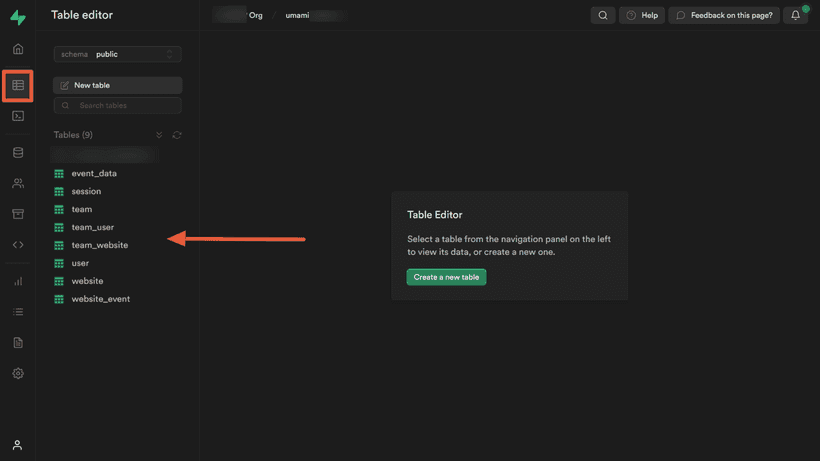
Task: Open Authentication users icon in sidebar
Action: (18, 184)
